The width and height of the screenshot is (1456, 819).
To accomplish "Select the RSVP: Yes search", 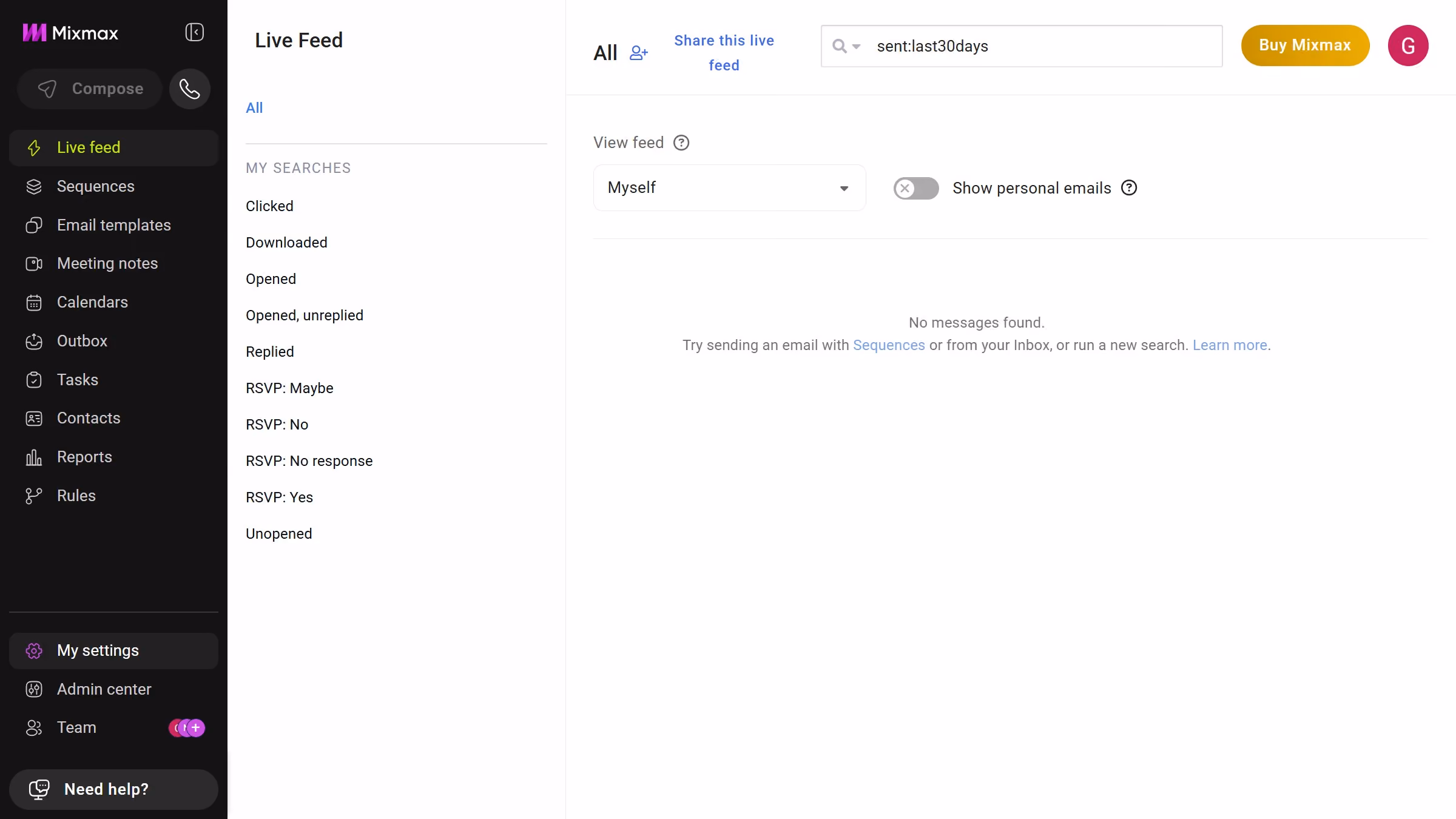I will click(x=279, y=497).
